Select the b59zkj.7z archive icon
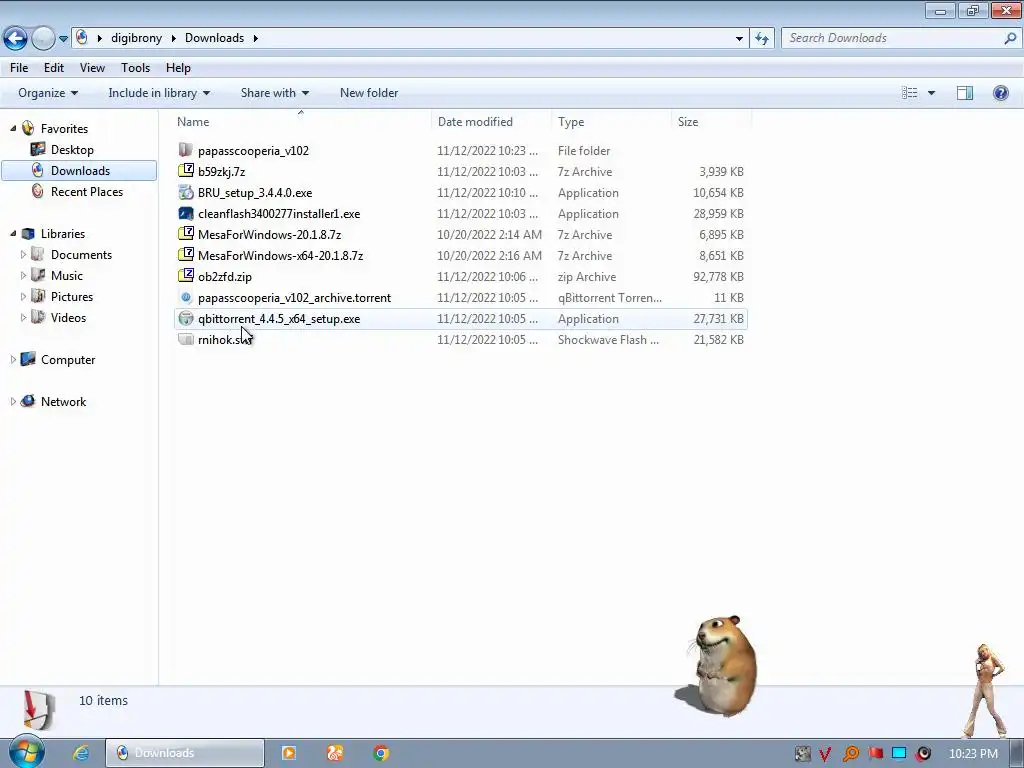1024x768 pixels. pos(186,171)
